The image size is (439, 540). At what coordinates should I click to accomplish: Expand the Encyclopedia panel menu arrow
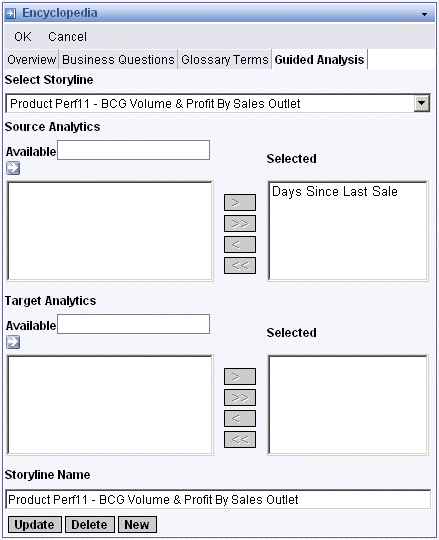425,14
